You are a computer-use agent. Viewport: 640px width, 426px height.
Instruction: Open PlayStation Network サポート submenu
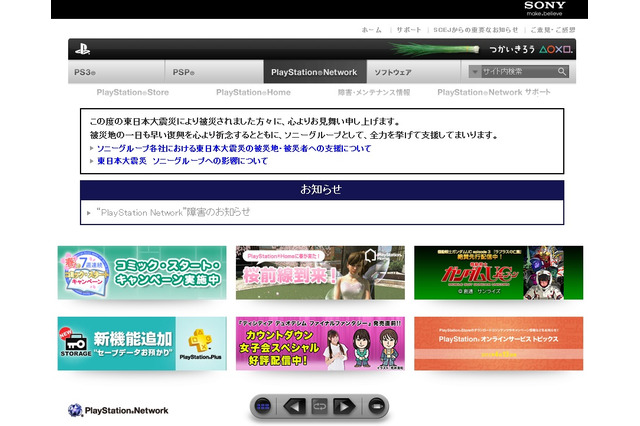tap(493, 92)
